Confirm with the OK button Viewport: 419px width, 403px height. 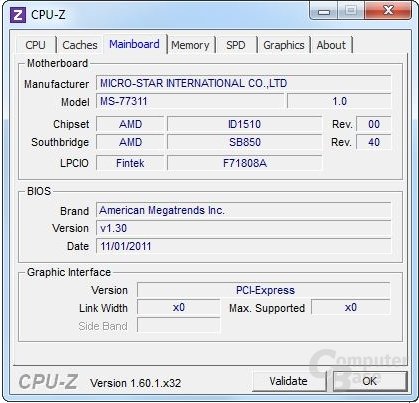(x=370, y=381)
